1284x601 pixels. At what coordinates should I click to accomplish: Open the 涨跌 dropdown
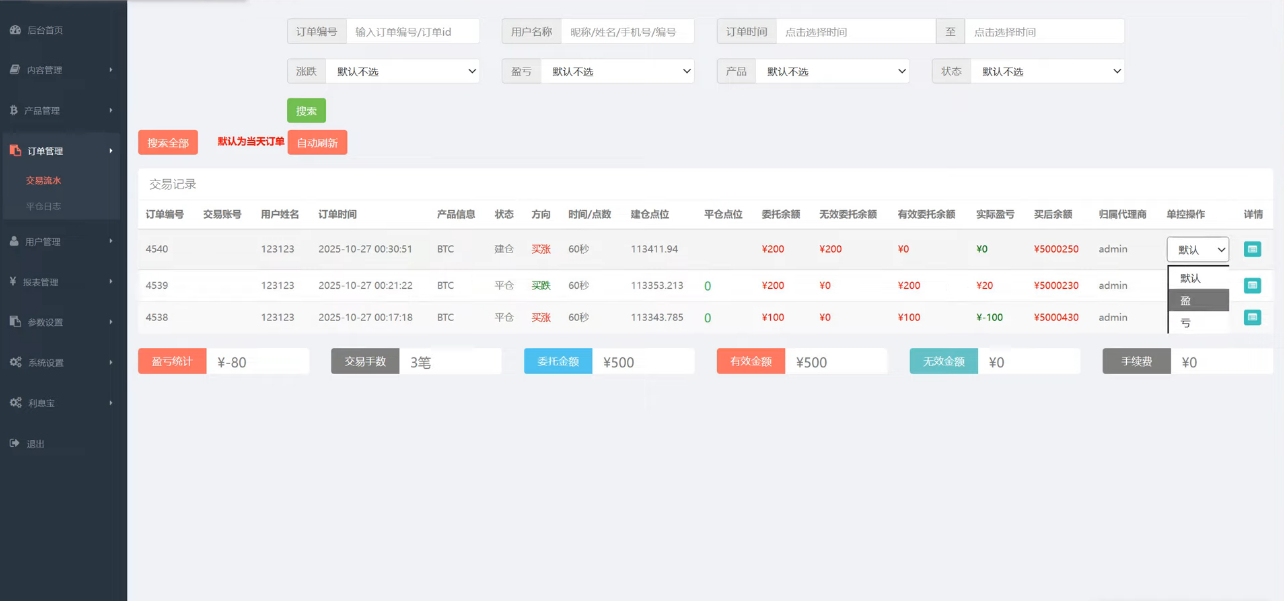(x=403, y=71)
